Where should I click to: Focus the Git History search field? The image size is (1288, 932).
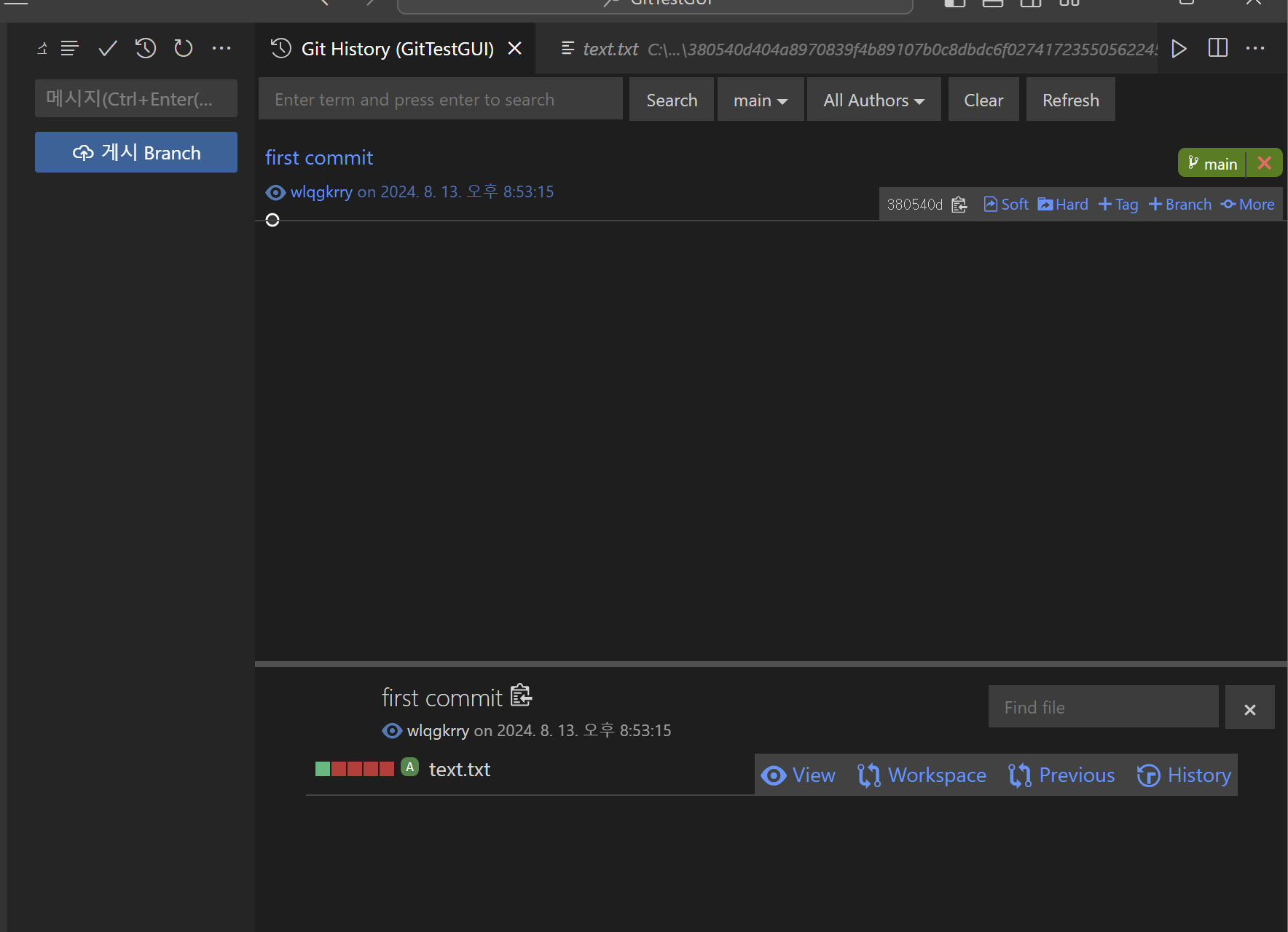pos(441,100)
